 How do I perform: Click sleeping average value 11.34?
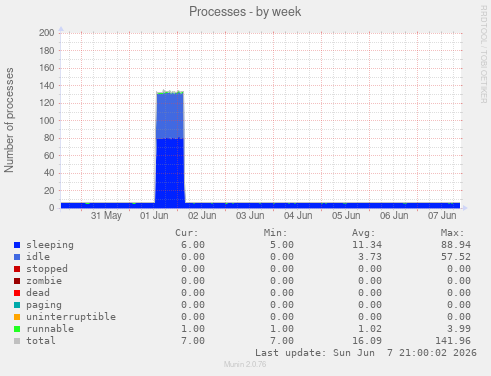tap(367, 245)
